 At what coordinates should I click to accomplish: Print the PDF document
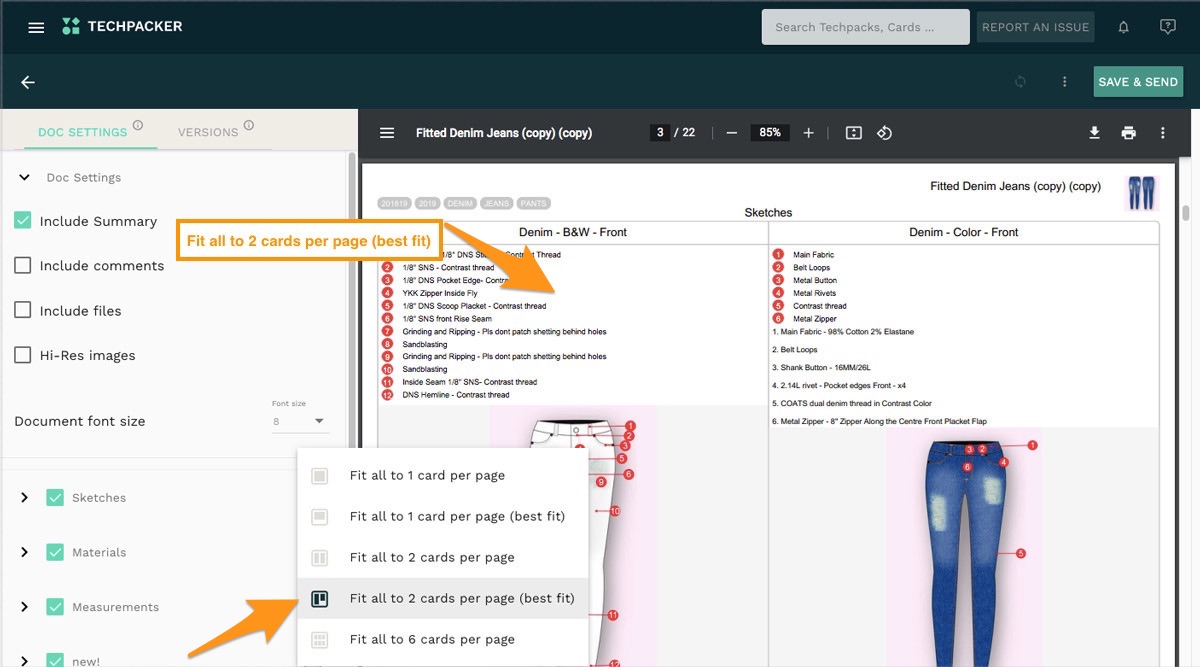1129,133
